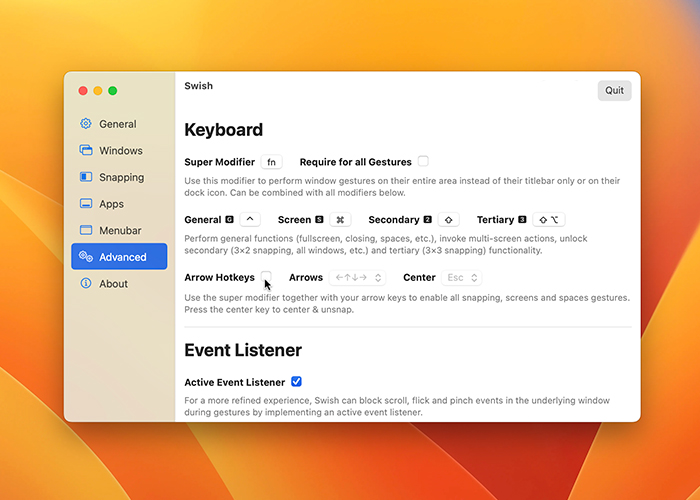Change the Tertiary modifier shift-option keys
This screenshot has height=500, width=700.
(x=549, y=220)
